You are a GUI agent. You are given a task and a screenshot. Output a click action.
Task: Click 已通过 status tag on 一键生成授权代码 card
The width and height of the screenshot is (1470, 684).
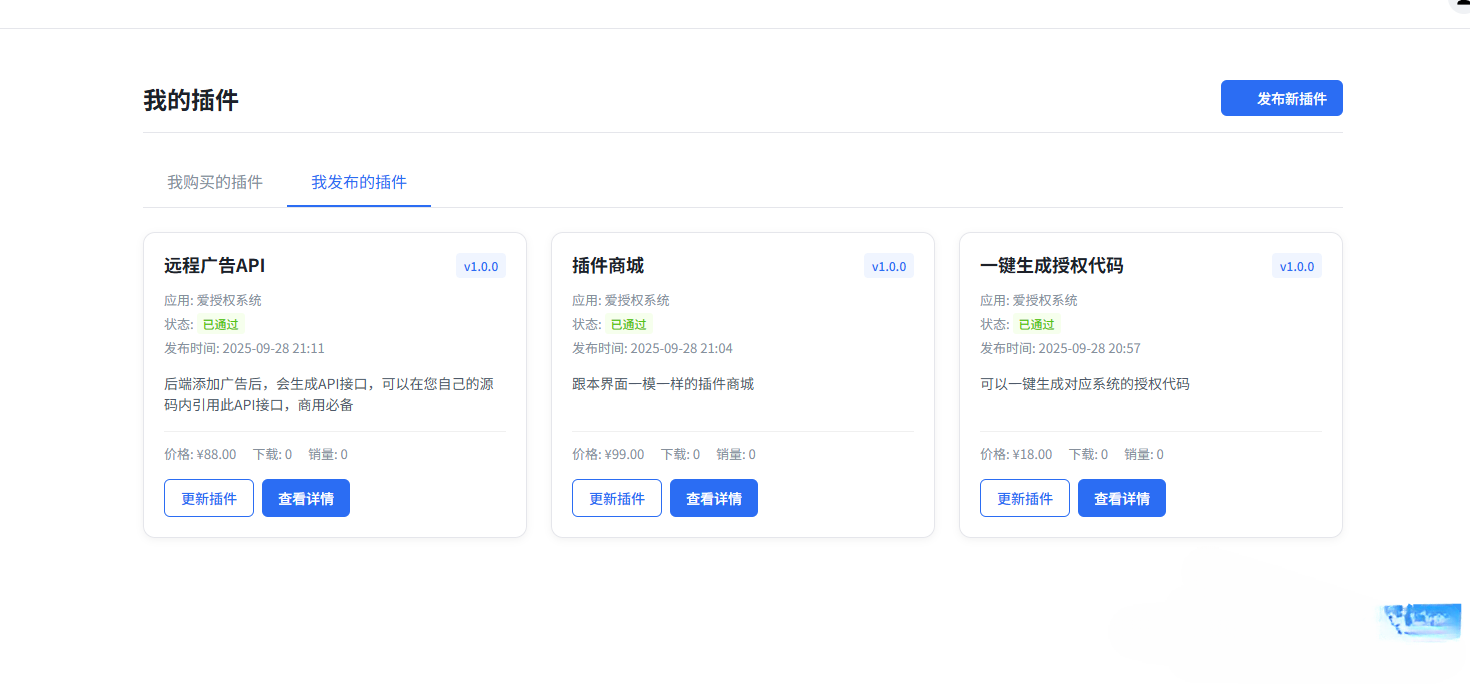1038,324
